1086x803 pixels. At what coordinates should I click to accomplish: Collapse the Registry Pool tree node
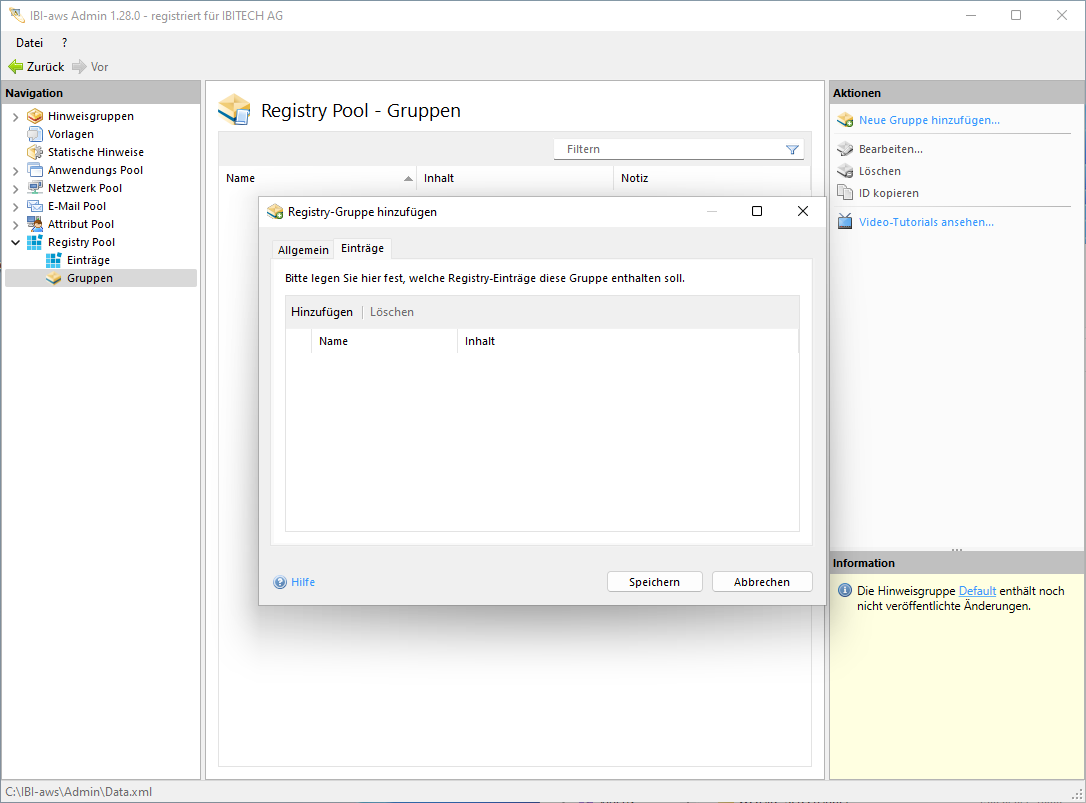(x=16, y=242)
